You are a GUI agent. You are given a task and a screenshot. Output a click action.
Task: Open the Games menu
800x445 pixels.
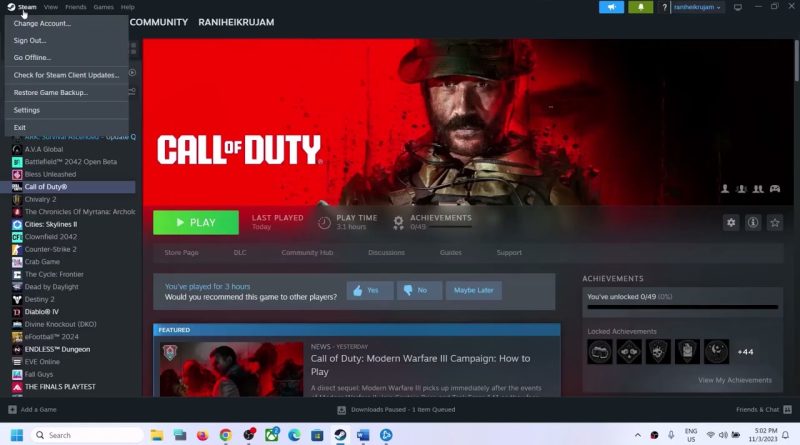coord(104,7)
